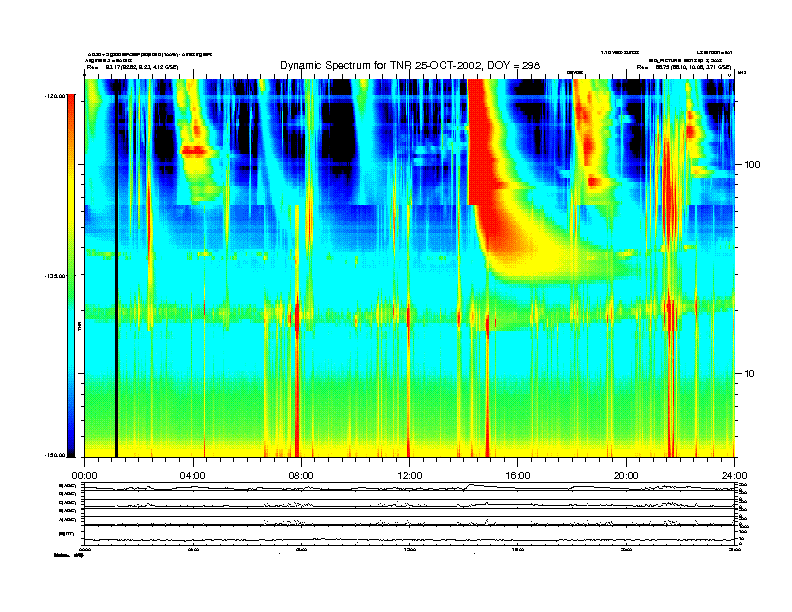Click the 04:00 label on main time axis

point(193,476)
